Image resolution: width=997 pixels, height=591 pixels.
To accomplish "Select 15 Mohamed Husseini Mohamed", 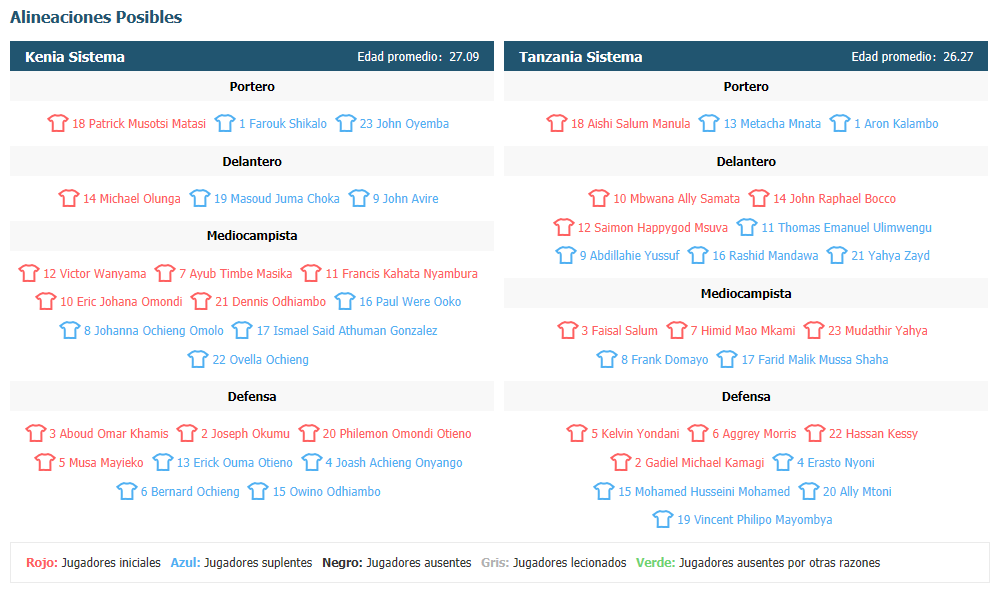I will click(704, 492).
